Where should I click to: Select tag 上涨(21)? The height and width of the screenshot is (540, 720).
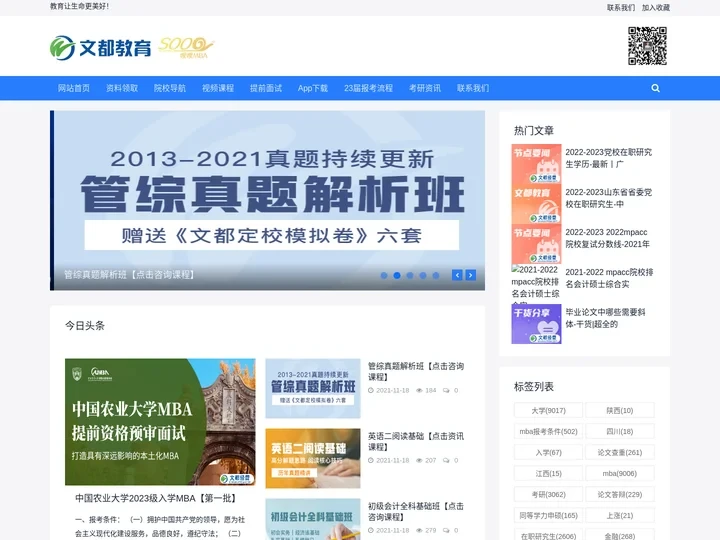click(619, 516)
